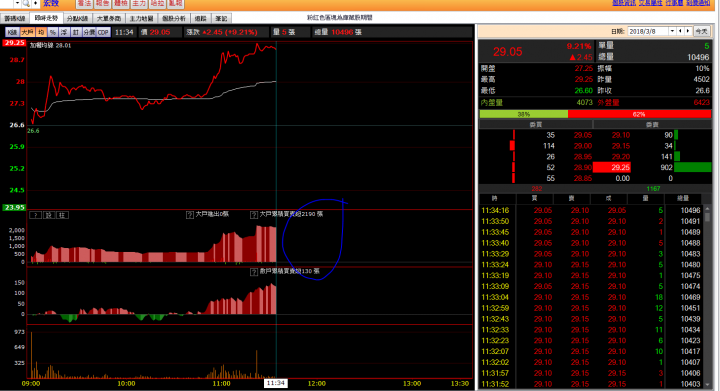Click the red toolbar button between 報告 and 主力
This screenshot has width=720, height=391.
(x=121, y=4)
